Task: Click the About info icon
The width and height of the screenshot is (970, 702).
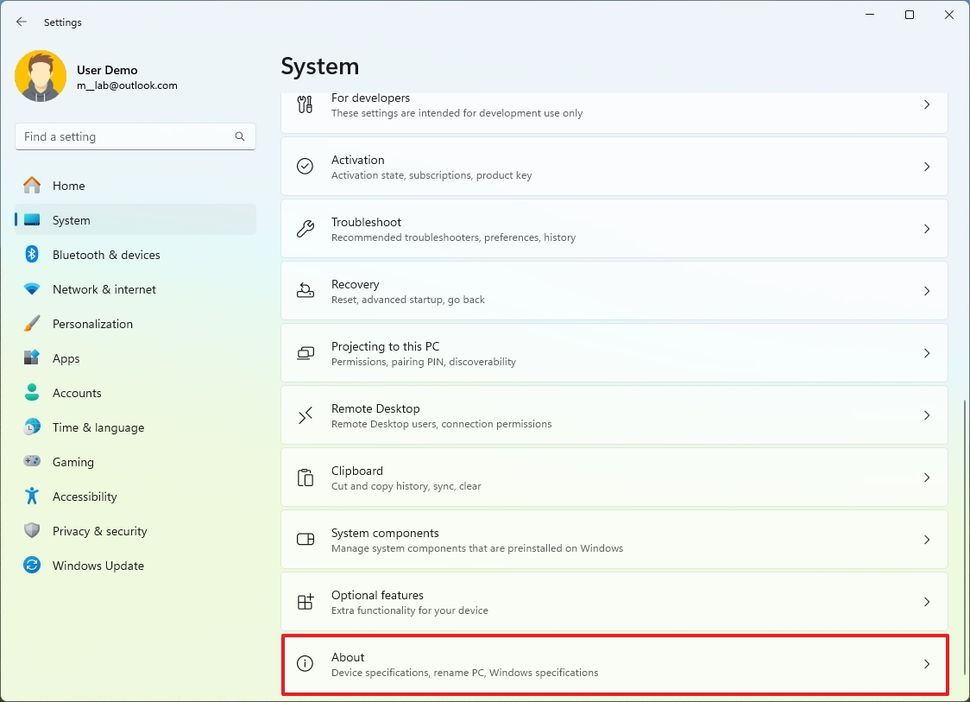Action: 305,664
